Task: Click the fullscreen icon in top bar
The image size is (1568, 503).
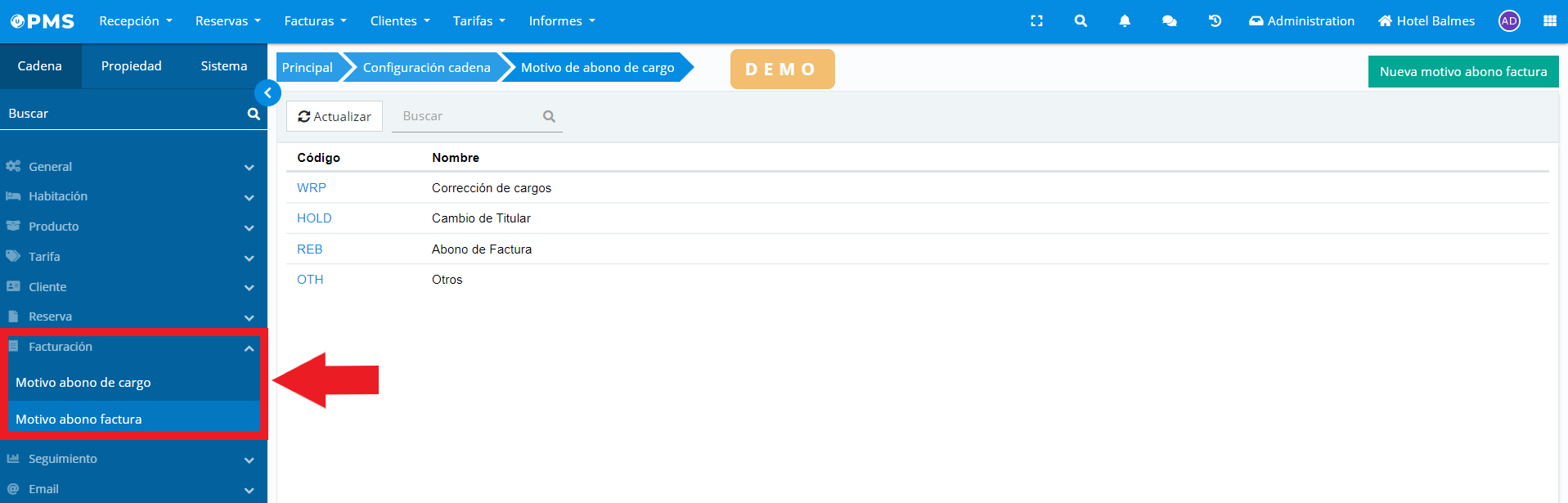Action: coord(1036,21)
